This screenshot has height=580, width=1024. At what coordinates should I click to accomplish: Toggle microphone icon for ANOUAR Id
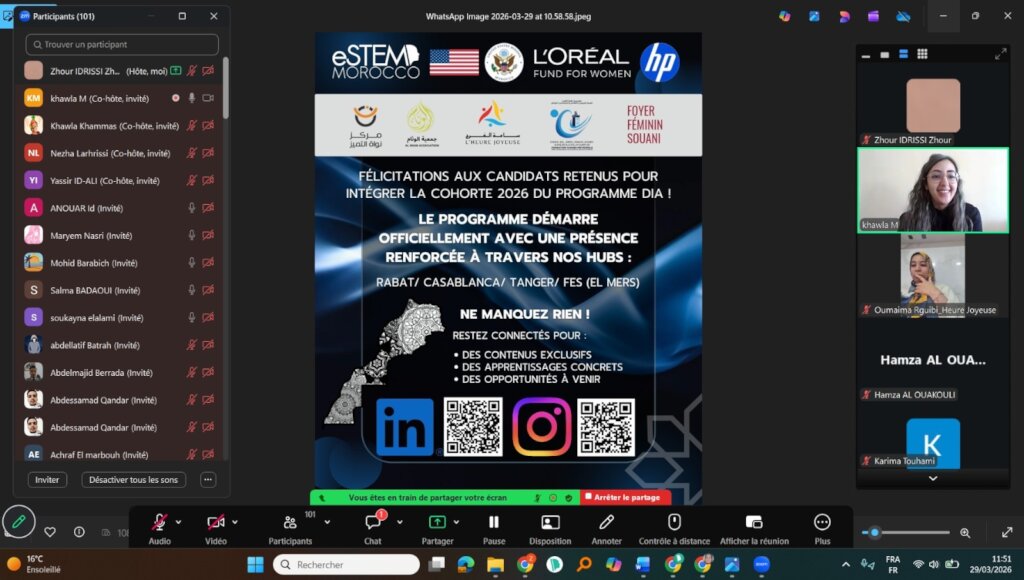pyautogui.click(x=191, y=208)
